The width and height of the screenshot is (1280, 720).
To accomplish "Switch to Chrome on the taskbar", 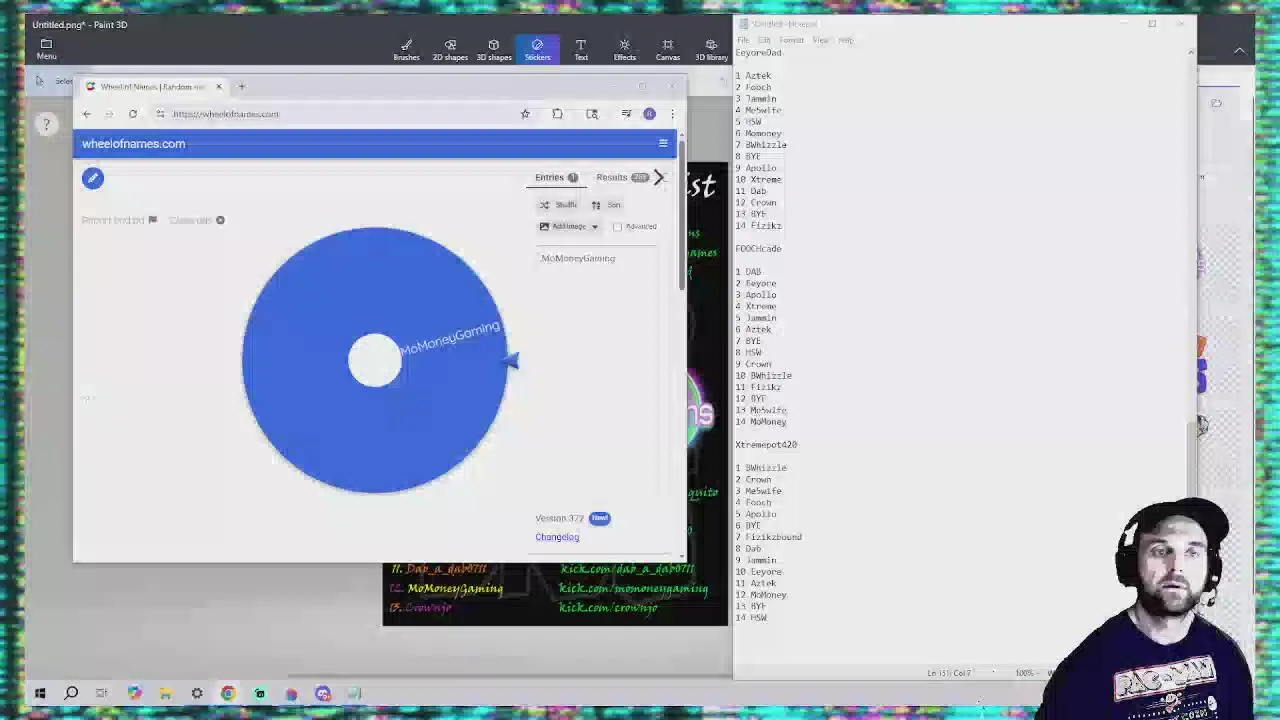I will coord(228,693).
